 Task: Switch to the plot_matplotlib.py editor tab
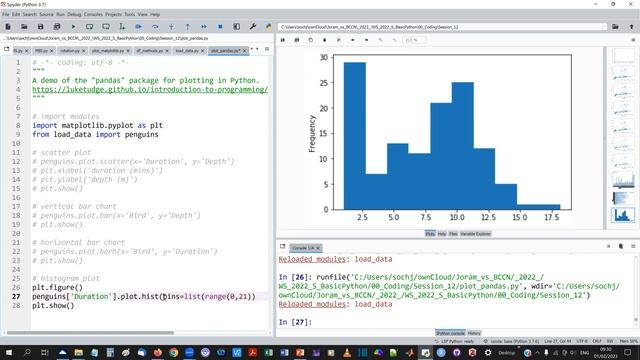(x=107, y=51)
